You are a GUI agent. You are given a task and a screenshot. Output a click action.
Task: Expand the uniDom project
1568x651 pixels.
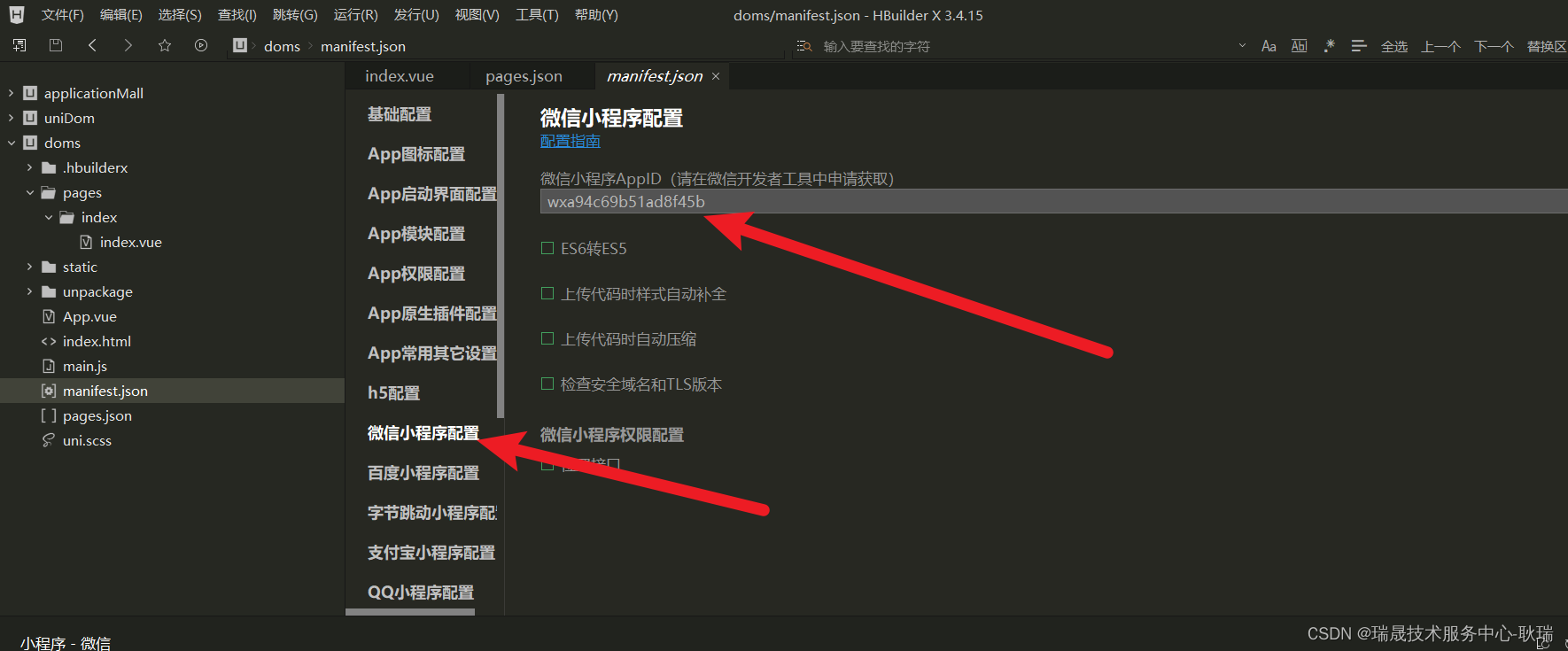click(11, 118)
